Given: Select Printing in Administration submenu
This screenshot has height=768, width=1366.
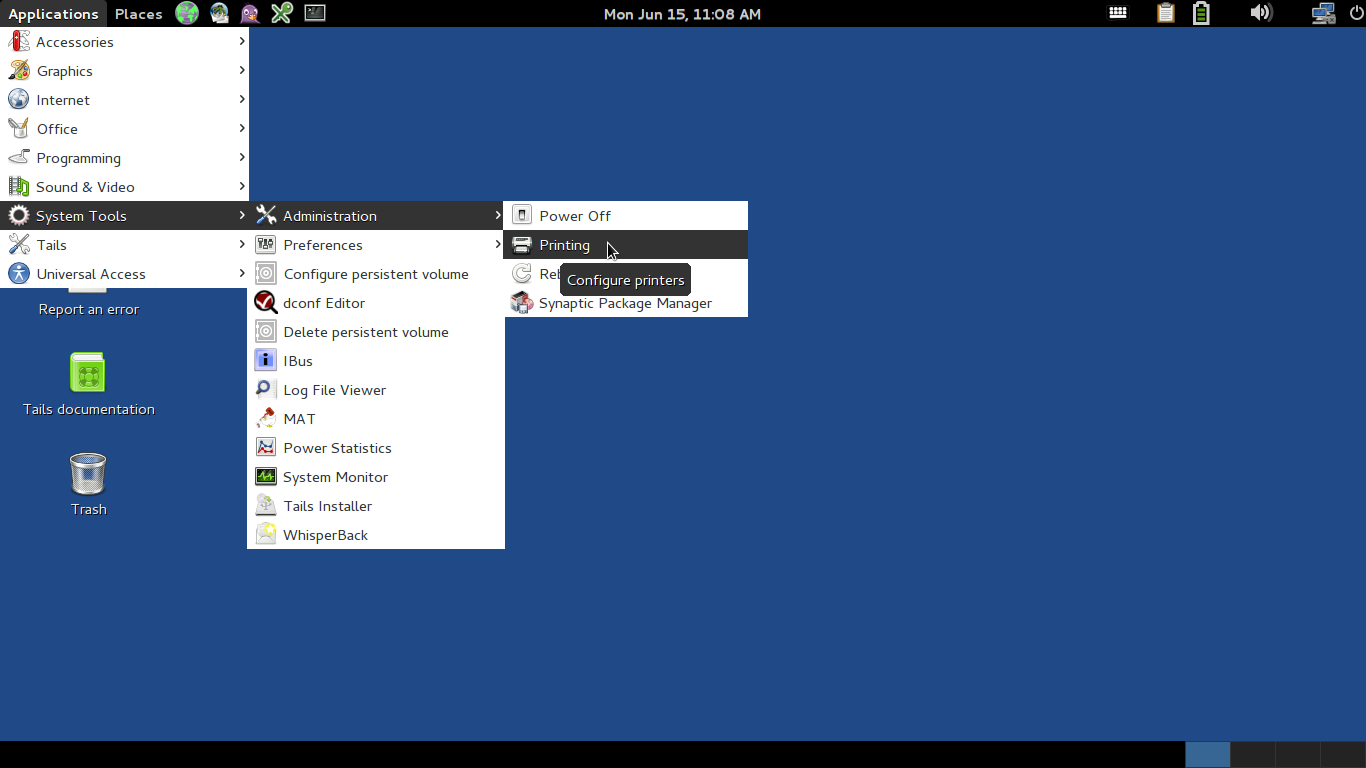Looking at the screenshot, I should click(626, 245).
